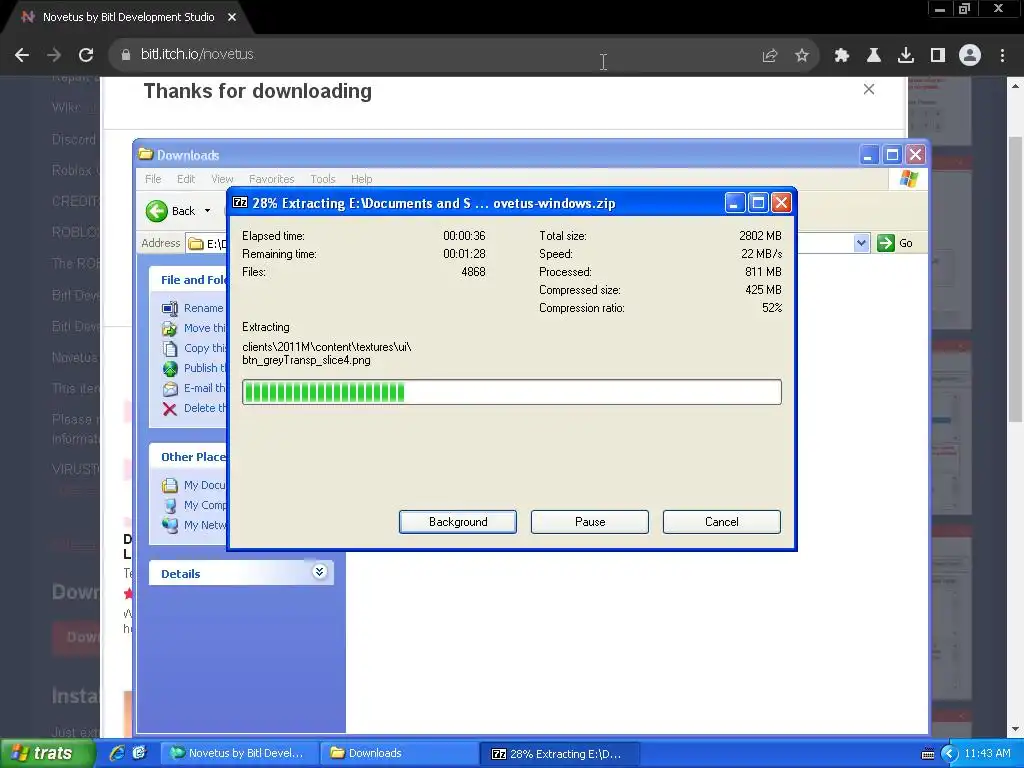Open My Computer in Other Places
Image resolution: width=1024 pixels, height=768 pixels.
pyautogui.click(x=204, y=505)
